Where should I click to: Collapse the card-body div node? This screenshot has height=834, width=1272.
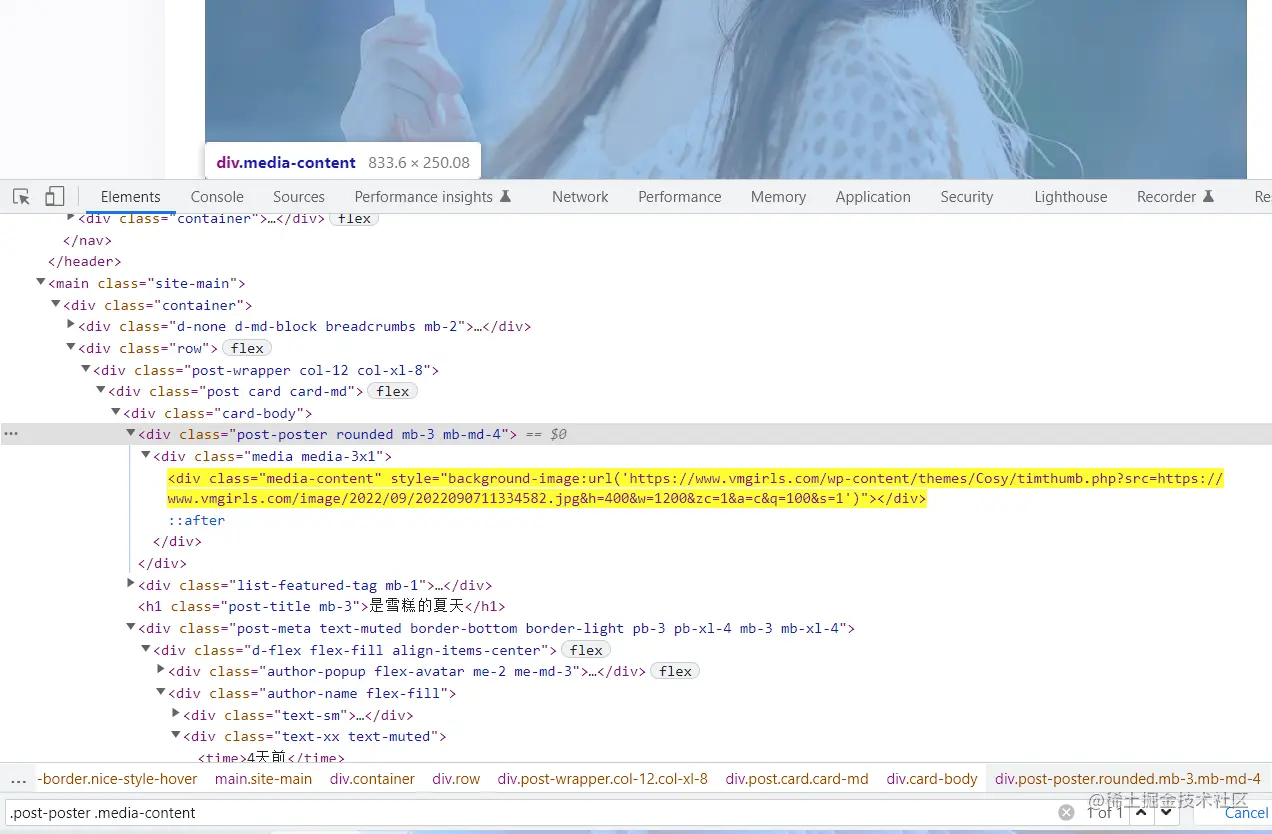click(x=116, y=413)
